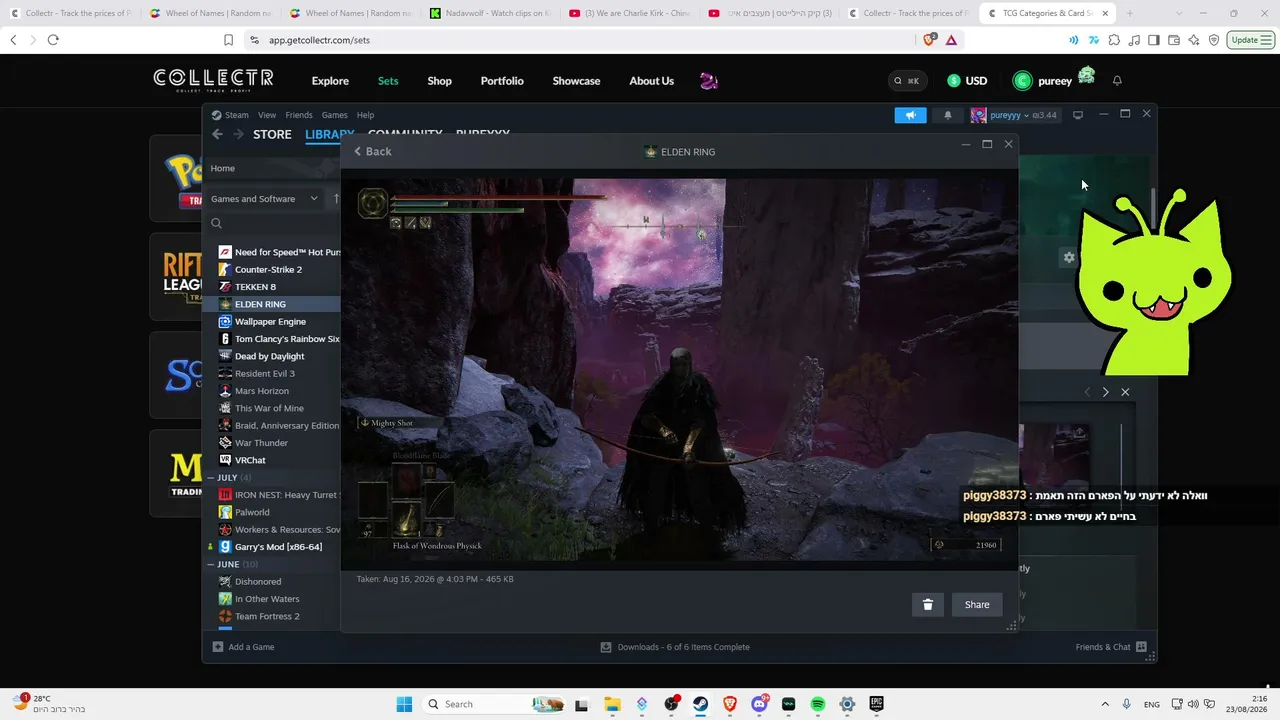Open the Help menu in Steam
Screen dimensions: 1280x720
[x=365, y=115]
